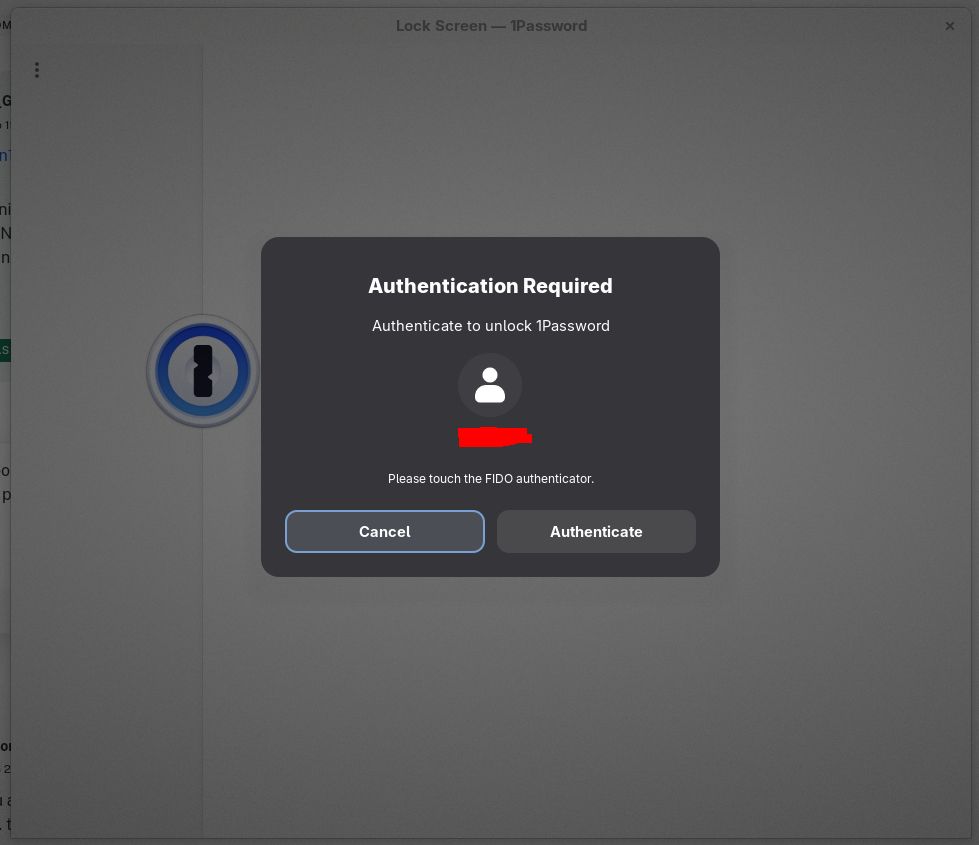Click the user avatar icon in dialog
This screenshot has width=979, height=845.
[490, 385]
